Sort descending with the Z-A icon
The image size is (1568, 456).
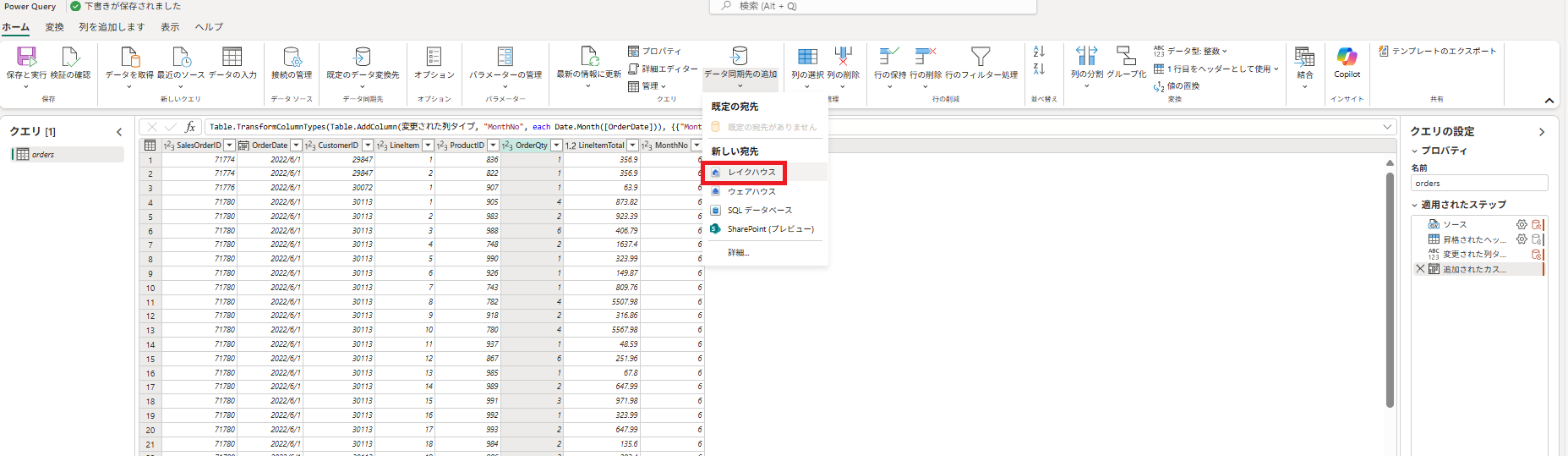pos(1039,69)
